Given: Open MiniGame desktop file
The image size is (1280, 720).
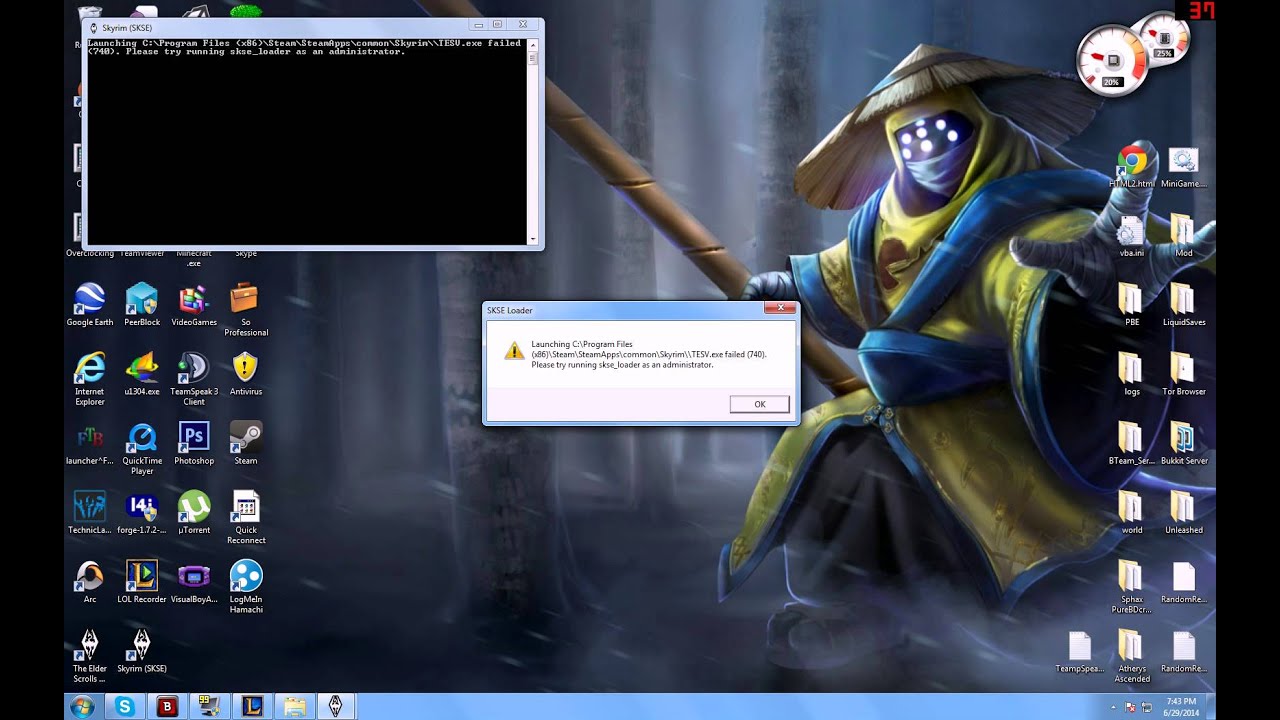Looking at the screenshot, I should [x=1183, y=166].
